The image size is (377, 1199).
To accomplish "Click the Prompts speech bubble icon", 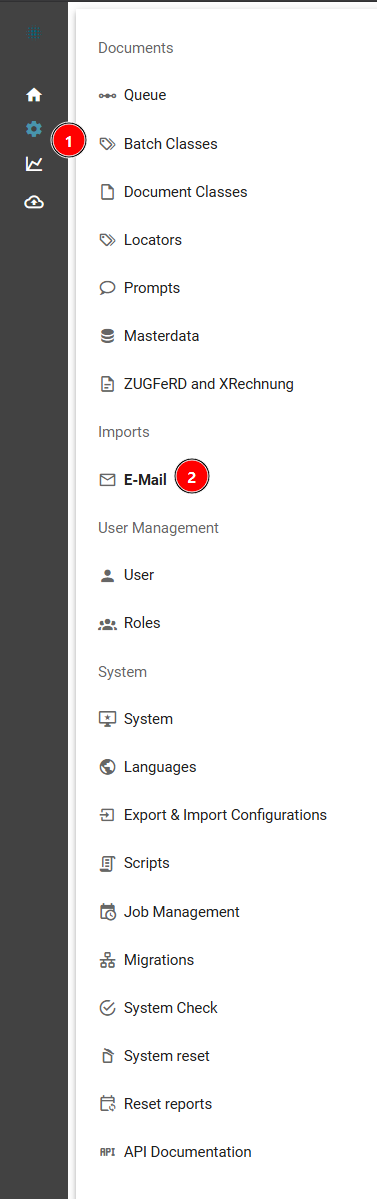I will click(x=108, y=288).
